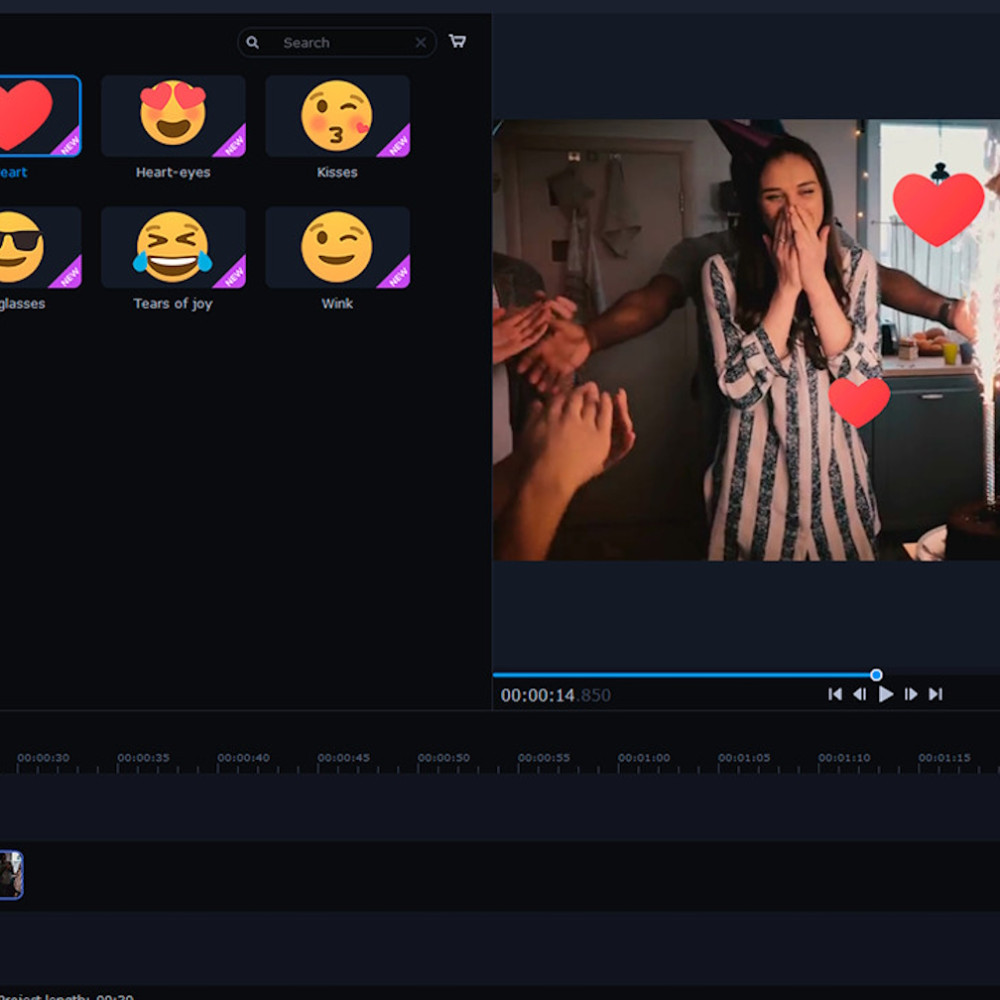Select the Heart sticker thumbnail
The width and height of the screenshot is (1000, 1000).
pyautogui.click(x=40, y=115)
